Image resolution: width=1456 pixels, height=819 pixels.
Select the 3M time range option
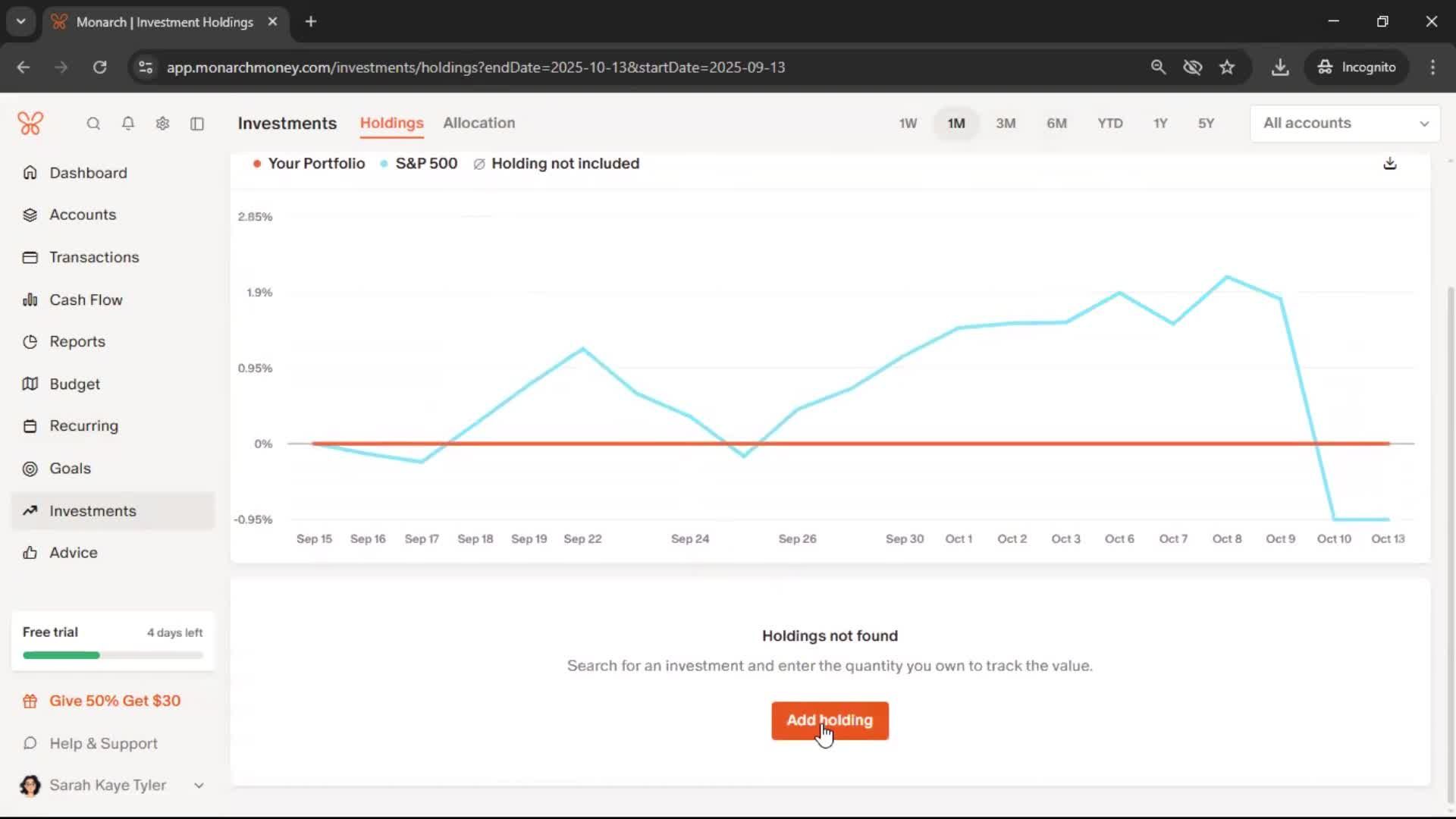point(1006,124)
